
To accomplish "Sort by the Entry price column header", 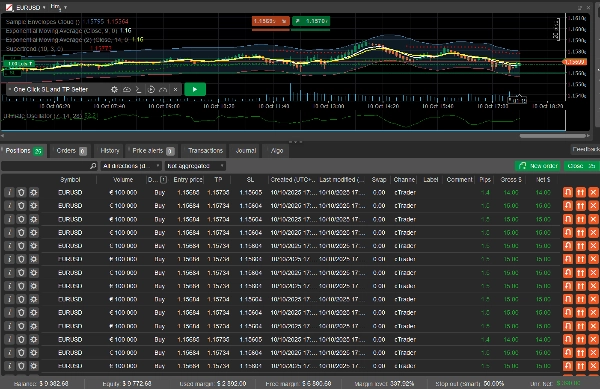I will click(x=188, y=180).
